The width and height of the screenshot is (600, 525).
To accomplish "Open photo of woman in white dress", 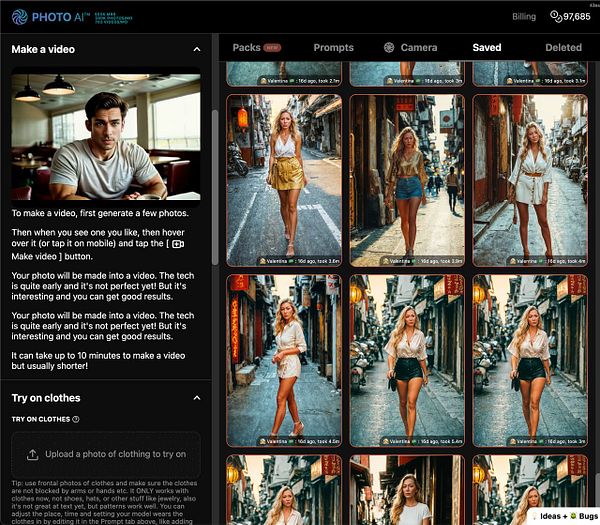I will pyautogui.click(x=530, y=181).
